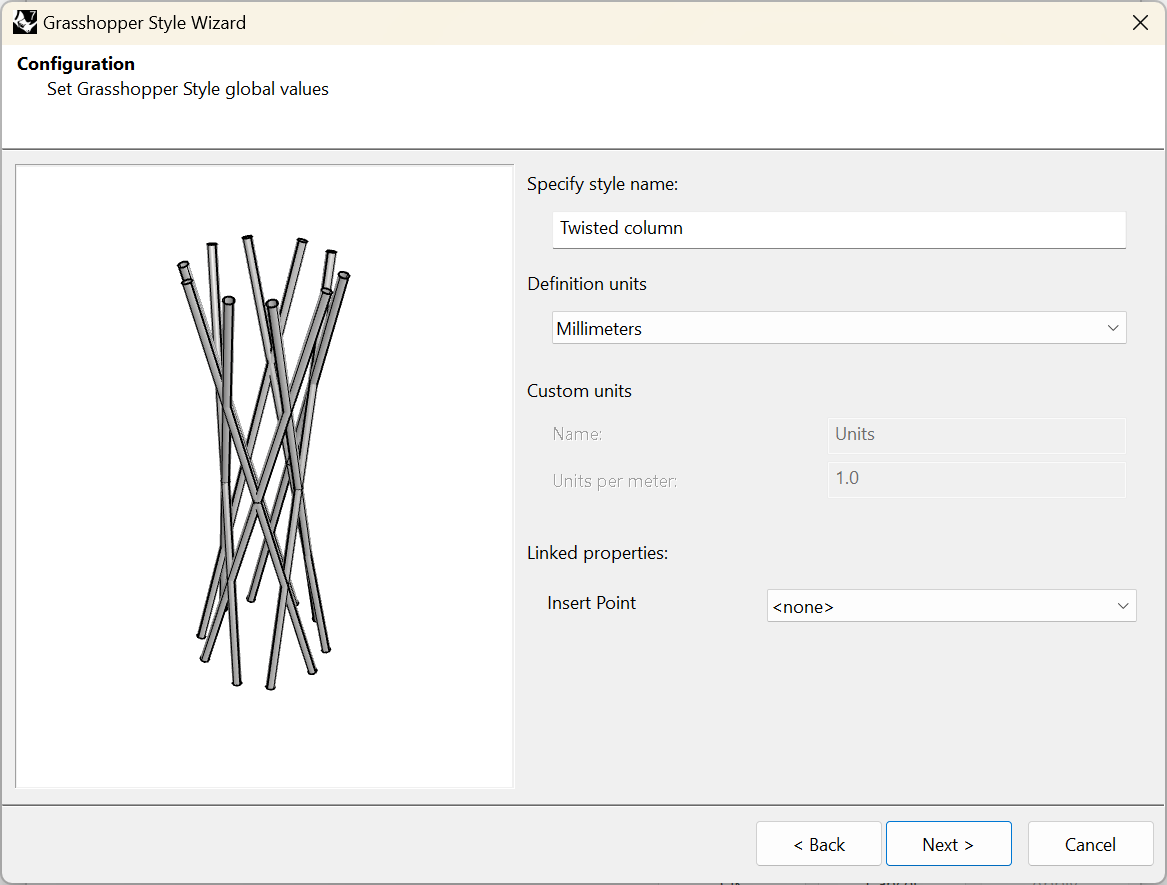Viewport: 1167px width, 885px height.
Task: Click the 'Definition units' label
Action: [587, 284]
